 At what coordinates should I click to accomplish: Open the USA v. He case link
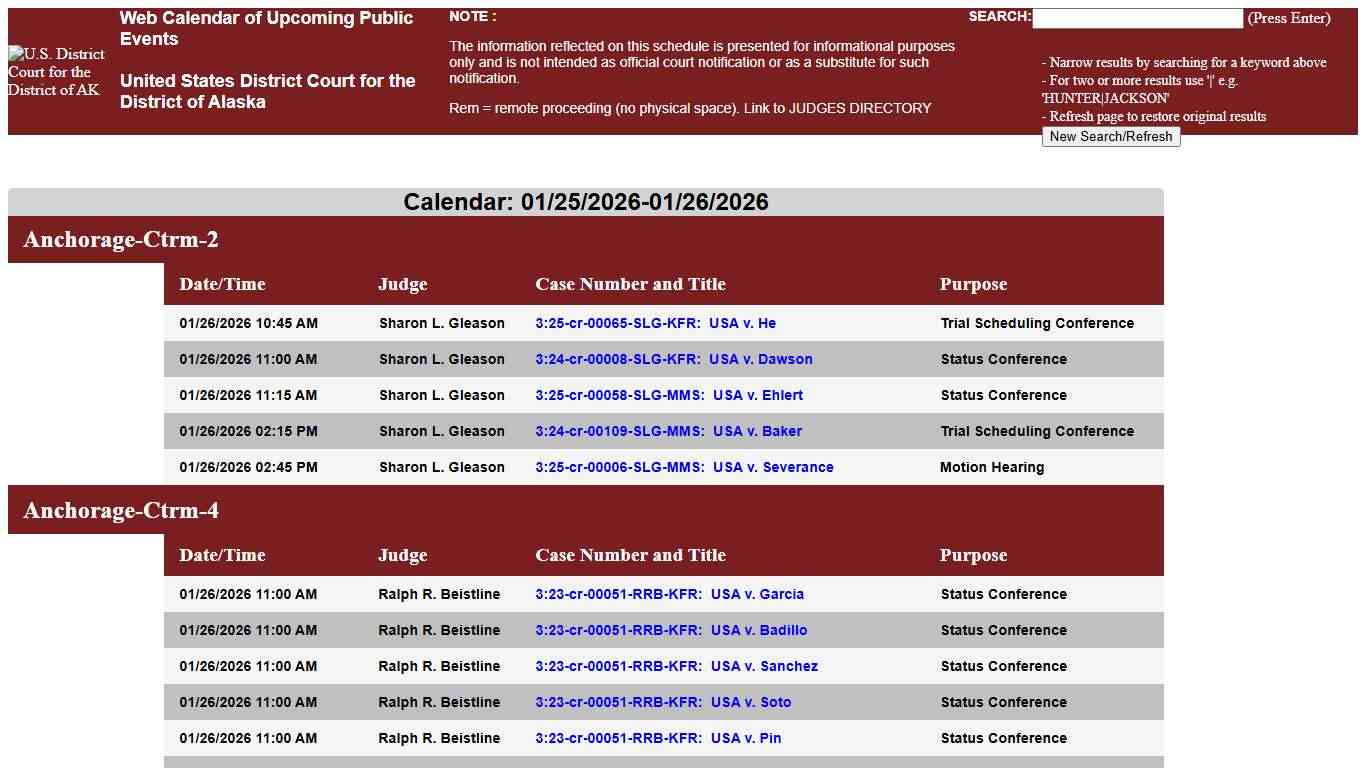coord(655,323)
